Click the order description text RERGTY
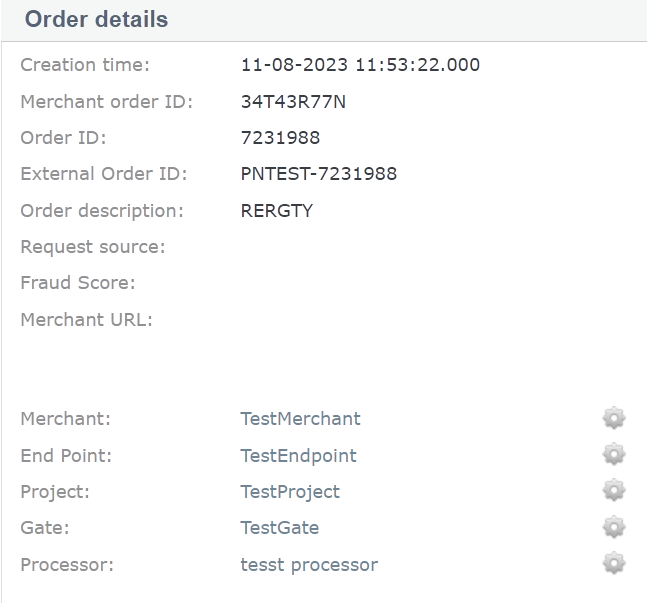Screen dimensions: 647x603 (x=277, y=211)
